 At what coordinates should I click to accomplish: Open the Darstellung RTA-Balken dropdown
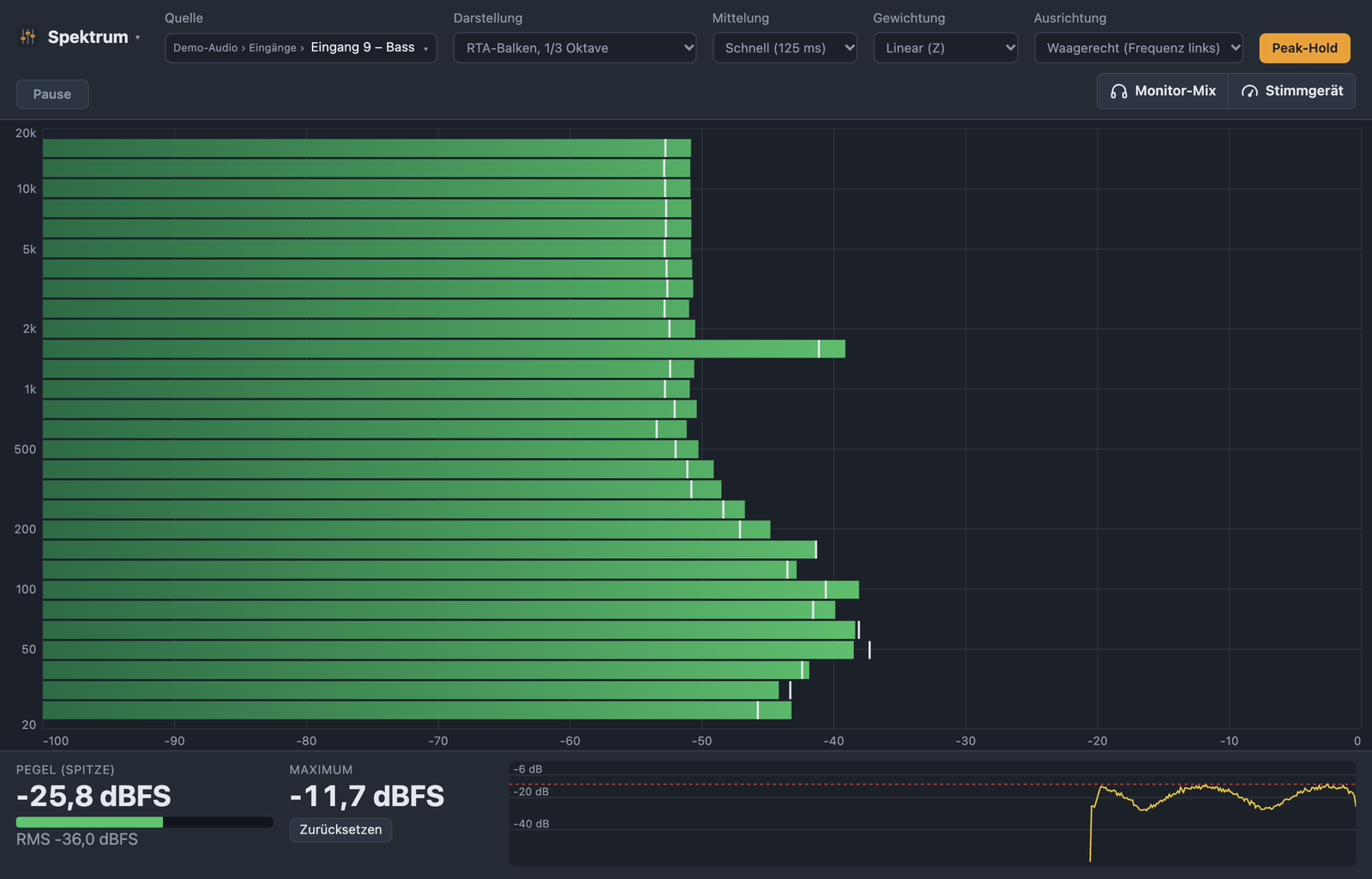575,48
